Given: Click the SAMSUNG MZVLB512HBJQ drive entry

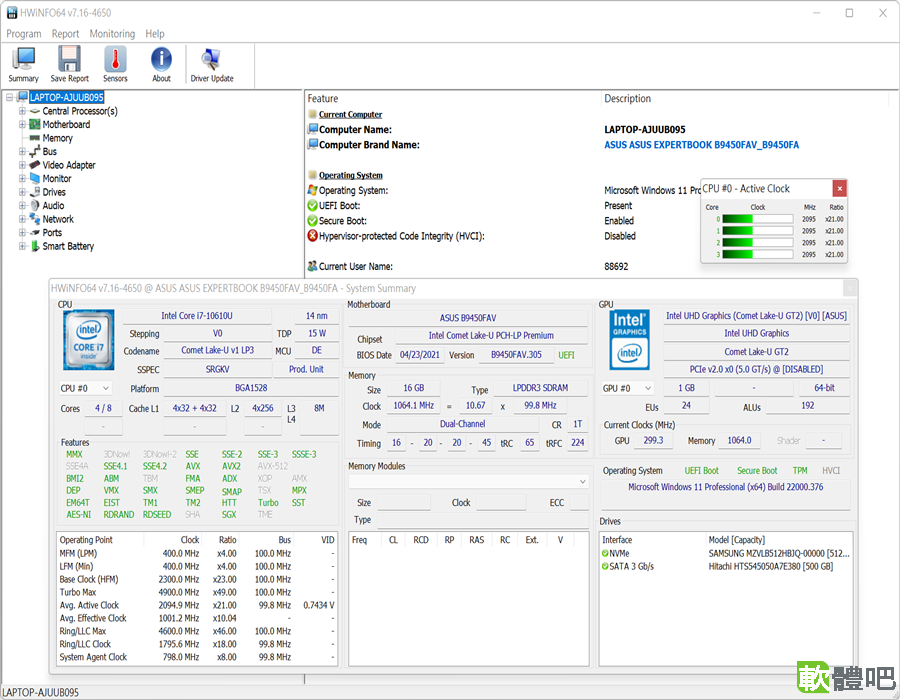Looking at the screenshot, I should coord(778,554).
